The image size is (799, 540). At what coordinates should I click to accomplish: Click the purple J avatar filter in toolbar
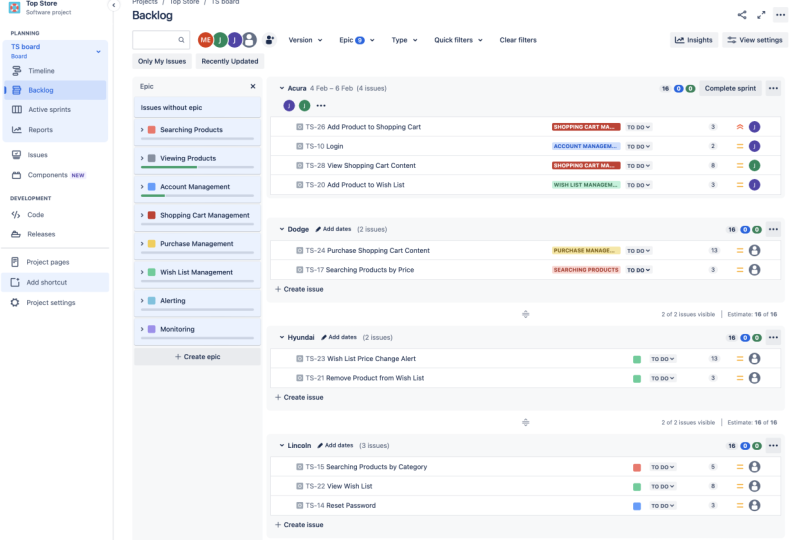pyautogui.click(x=234, y=40)
